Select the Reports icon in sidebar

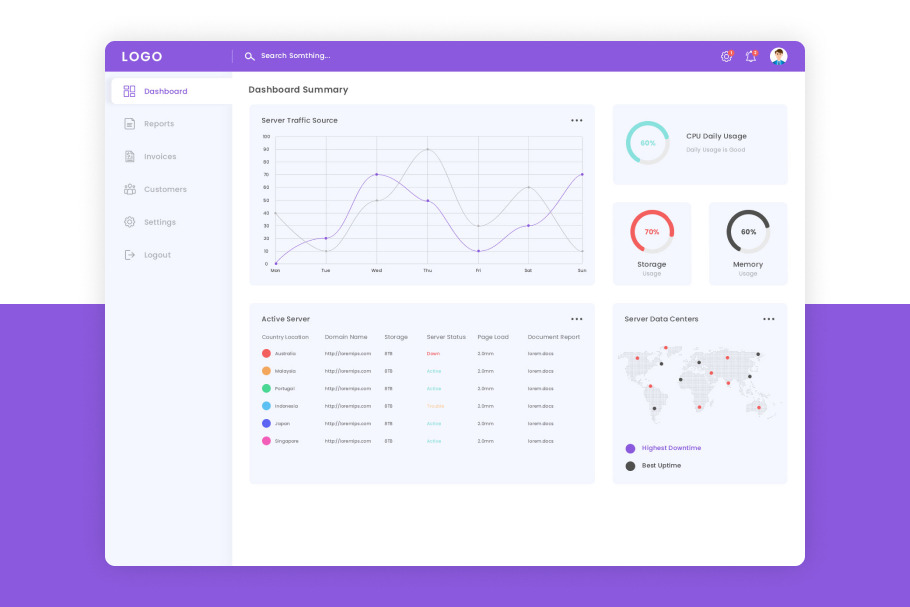point(129,124)
